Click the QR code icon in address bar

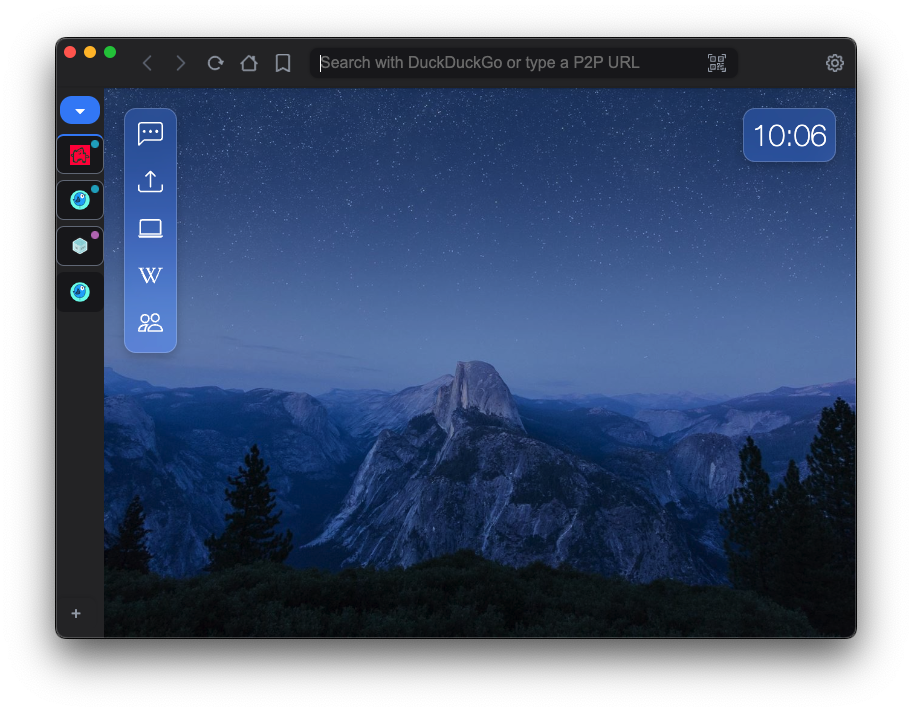(717, 63)
